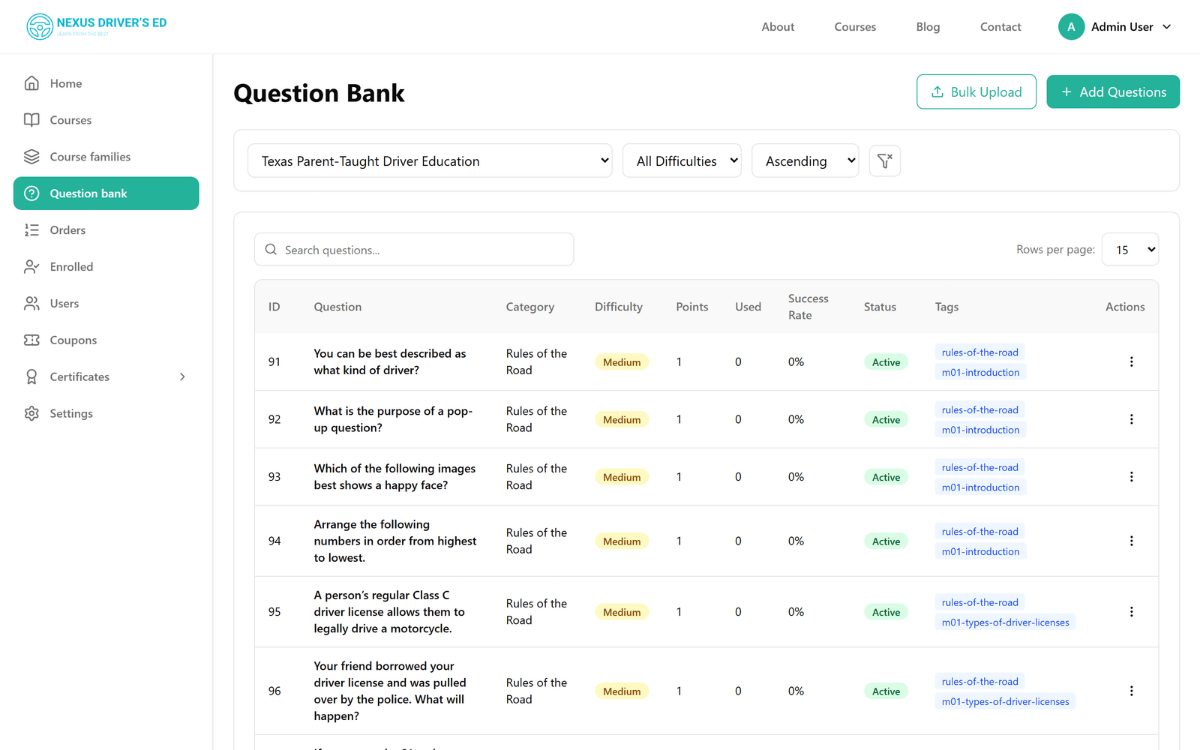Click the Difficulty column header
Screen dimensions: 1200x750
click(x=618, y=307)
